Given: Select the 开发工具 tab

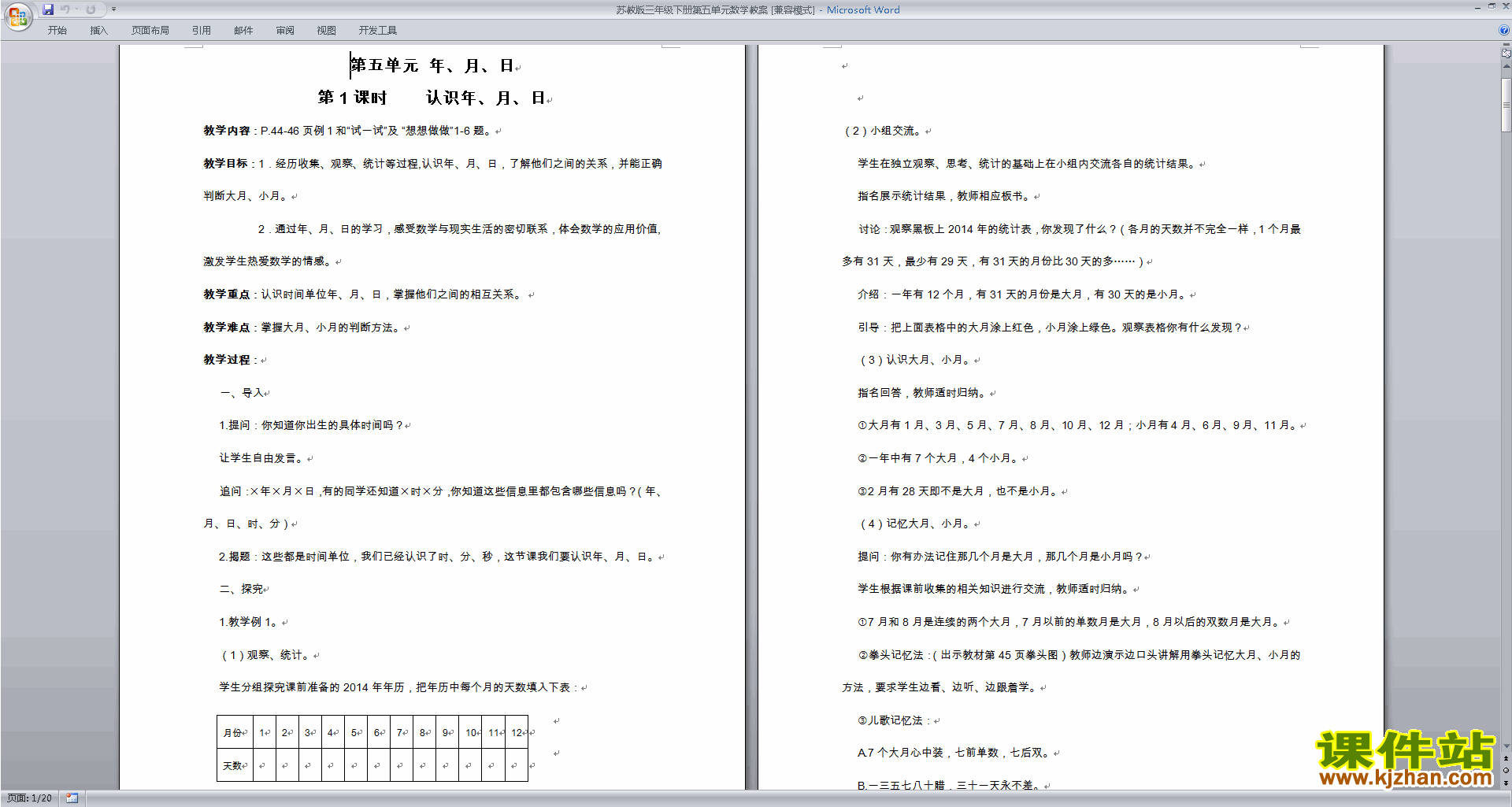Looking at the screenshot, I should click(x=378, y=30).
